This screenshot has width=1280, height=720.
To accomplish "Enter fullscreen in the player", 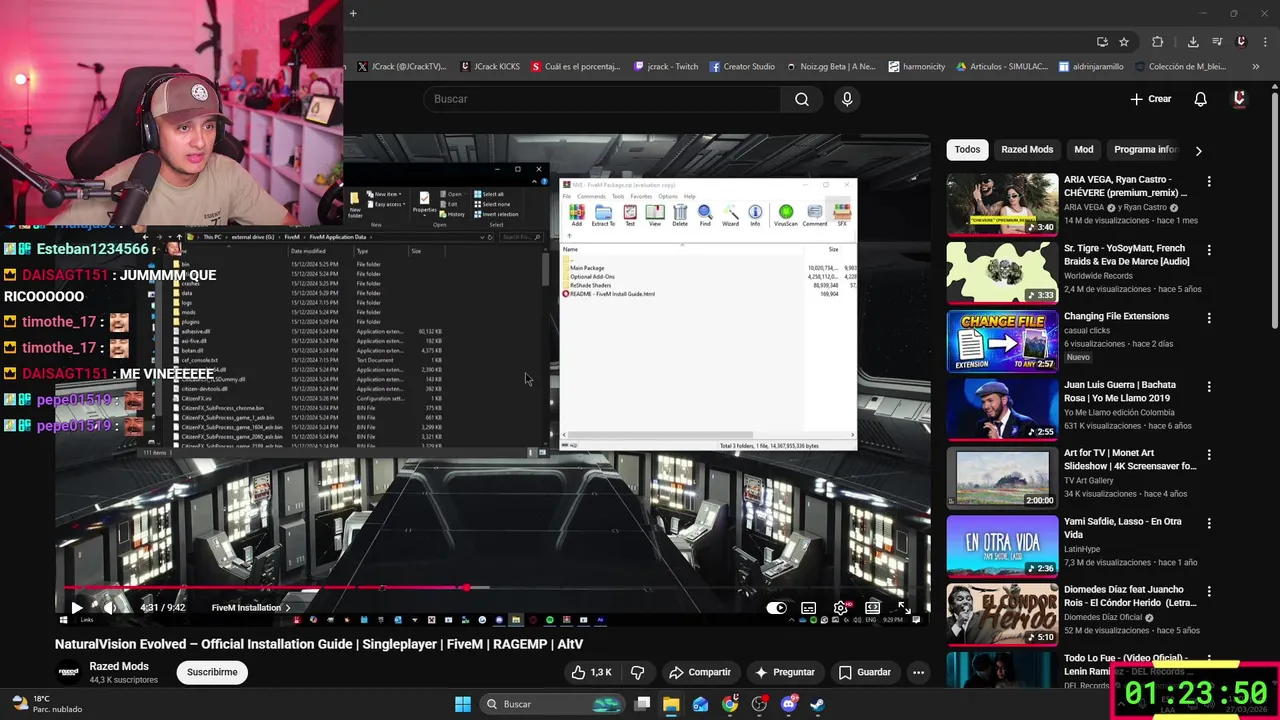I will [x=904, y=607].
